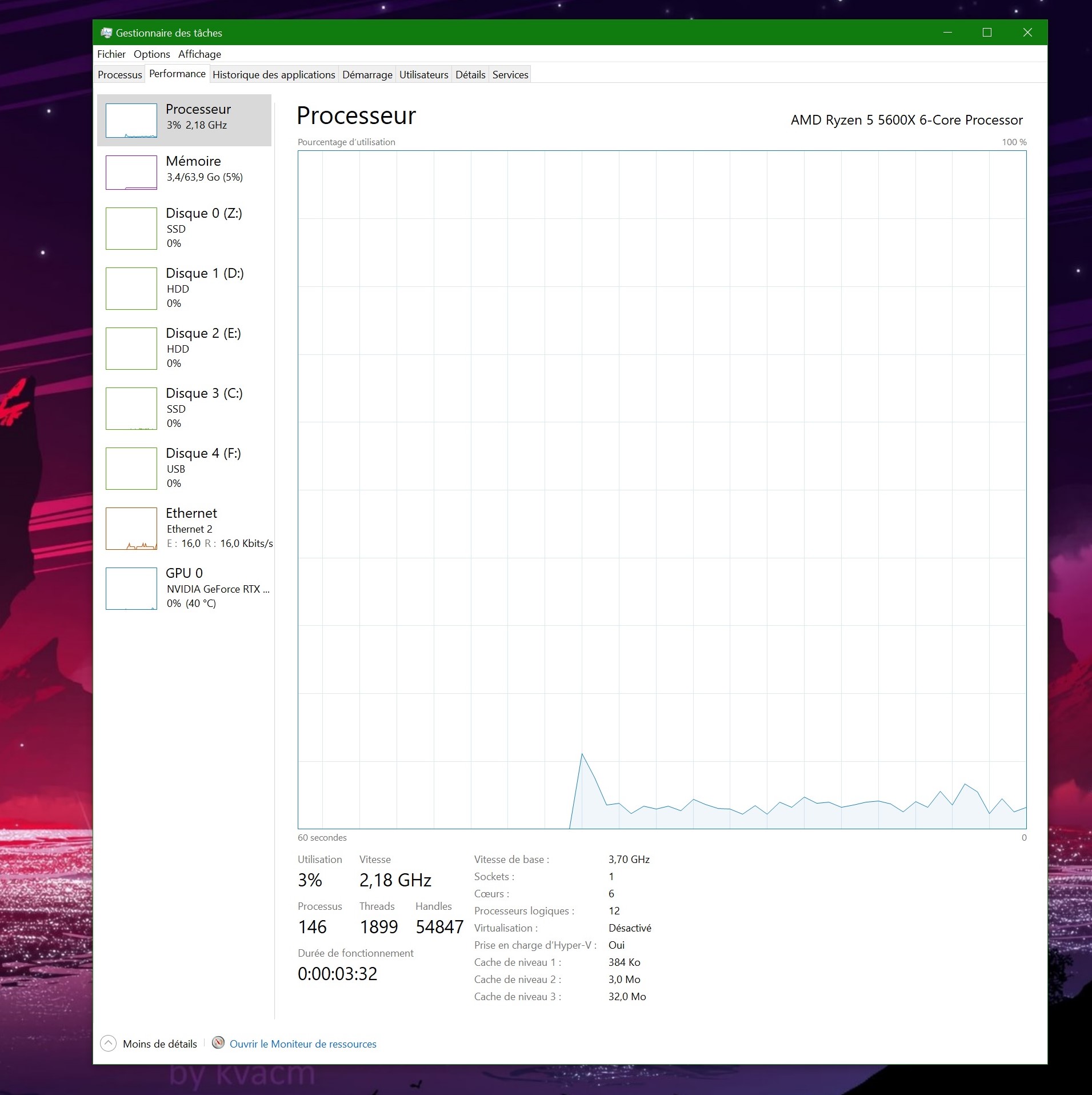Click the 1899 Threads value
Image resolution: width=1092 pixels, height=1095 pixels.
coord(379,927)
